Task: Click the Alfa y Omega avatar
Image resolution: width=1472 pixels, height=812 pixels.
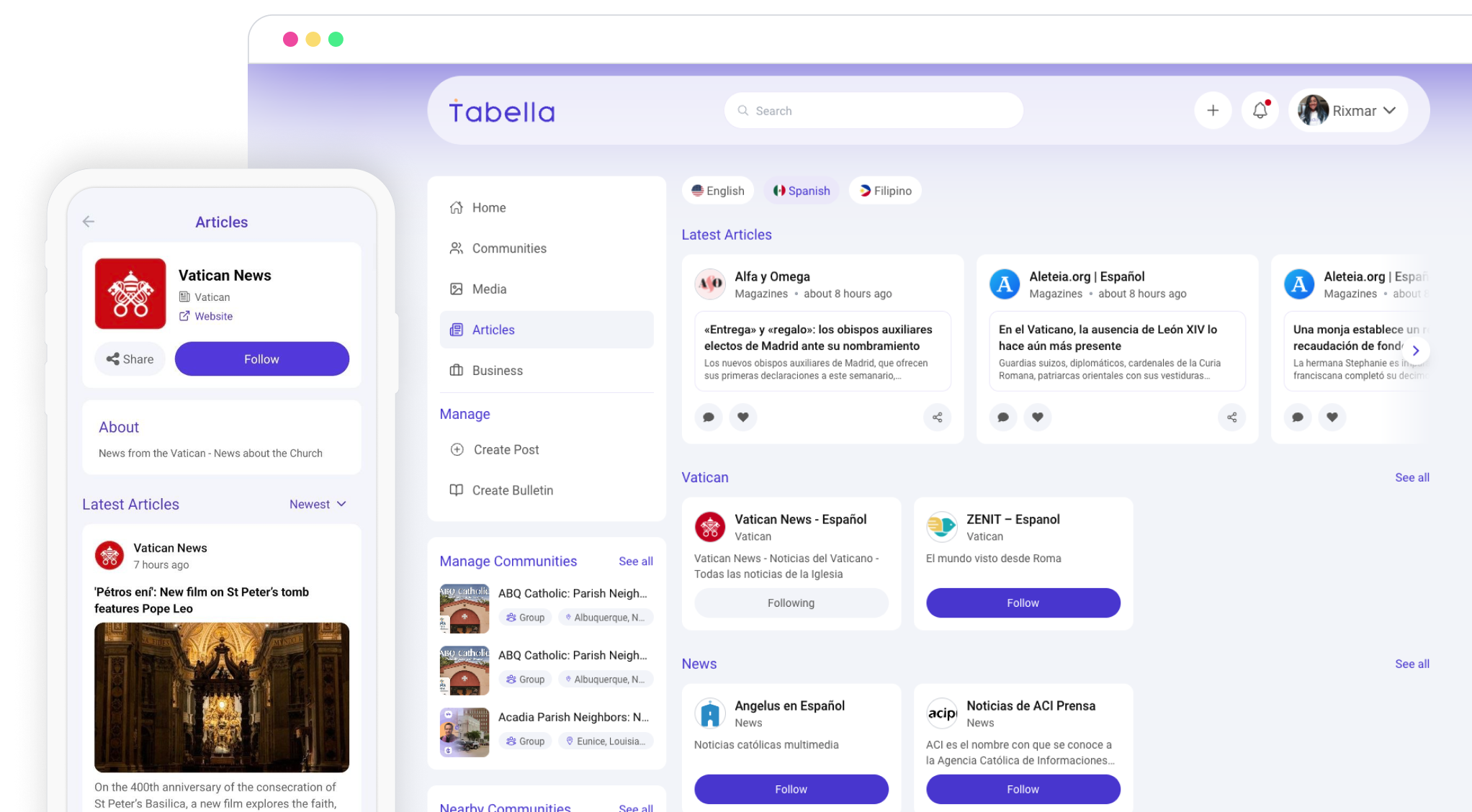Action: [x=710, y=284]
